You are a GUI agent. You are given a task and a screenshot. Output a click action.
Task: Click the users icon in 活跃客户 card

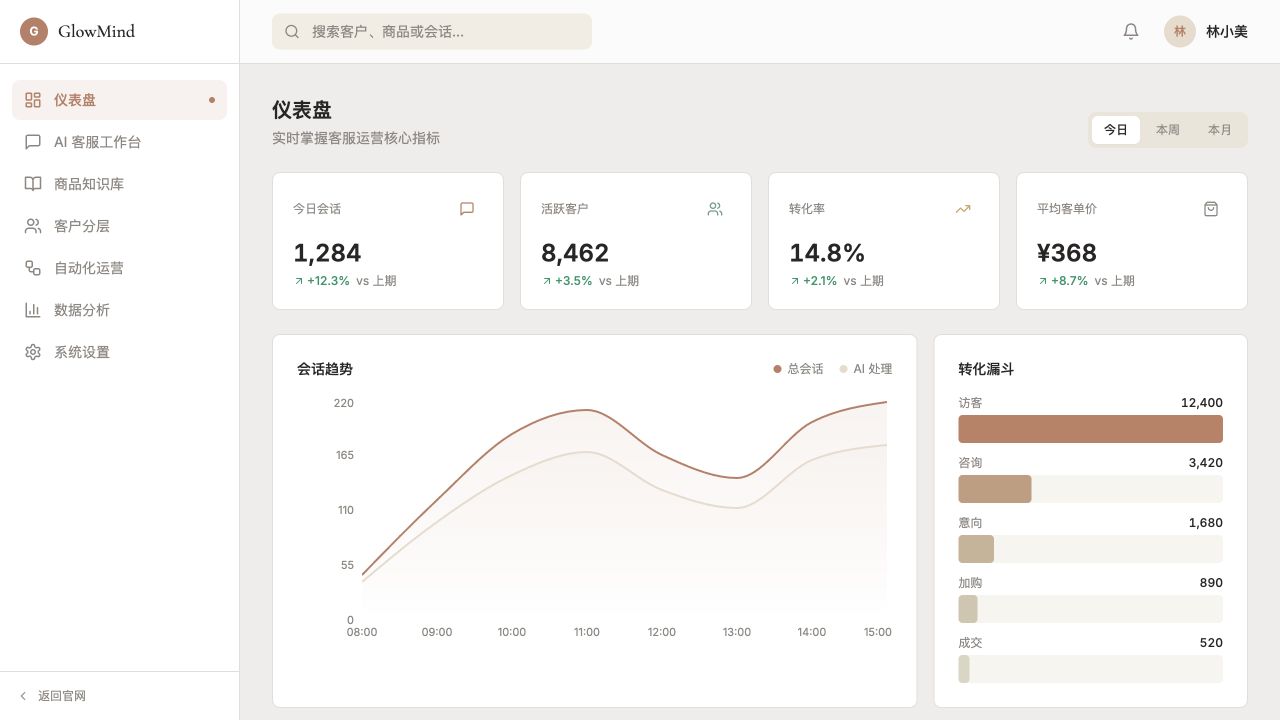pos(715,209)
